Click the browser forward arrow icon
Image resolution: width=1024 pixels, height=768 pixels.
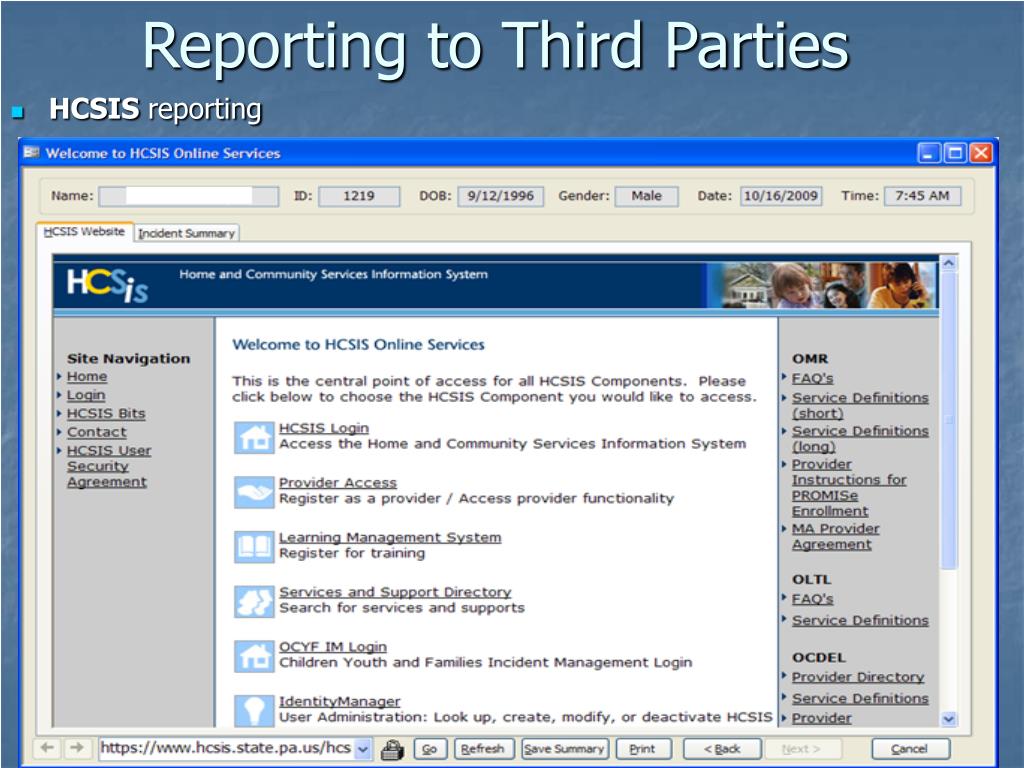pyautogui.click(x=76, y=748)
